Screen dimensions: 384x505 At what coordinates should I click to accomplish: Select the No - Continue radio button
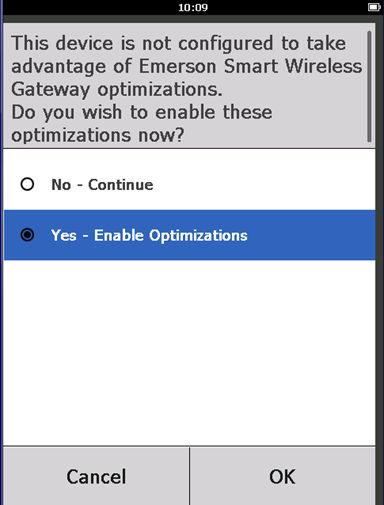tap(27, 184)
